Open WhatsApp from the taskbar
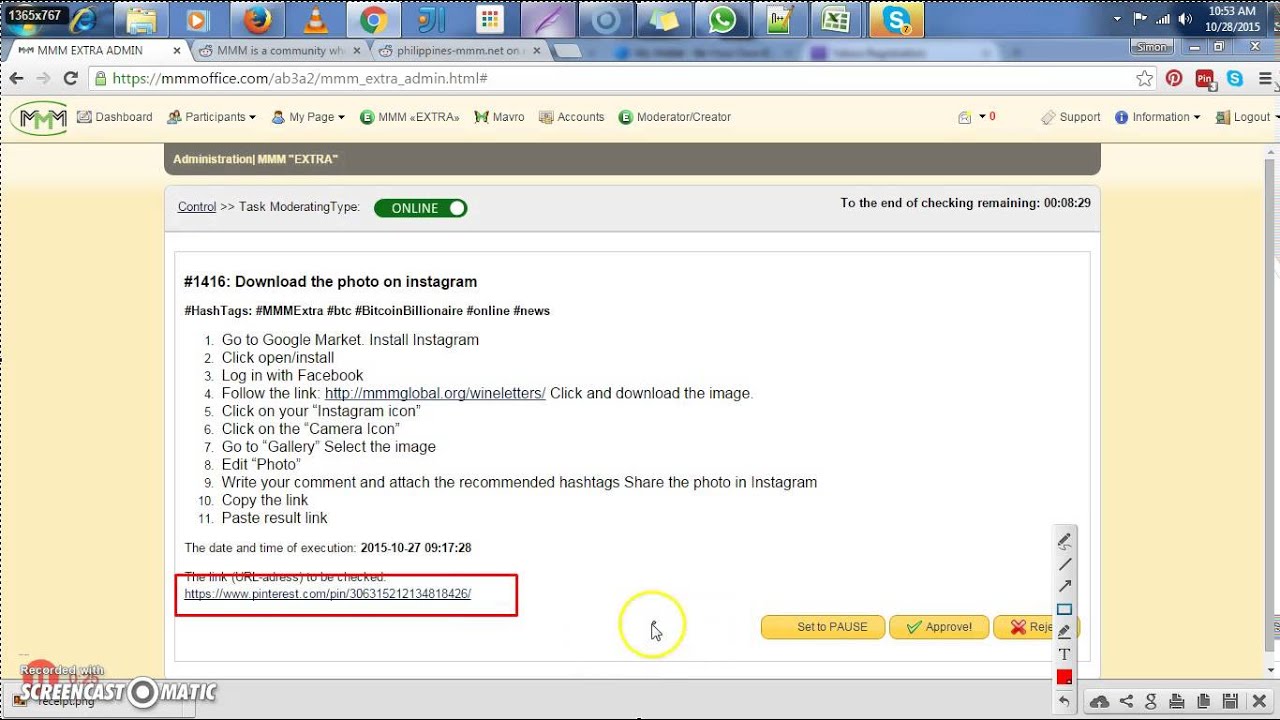 (721, 18)
